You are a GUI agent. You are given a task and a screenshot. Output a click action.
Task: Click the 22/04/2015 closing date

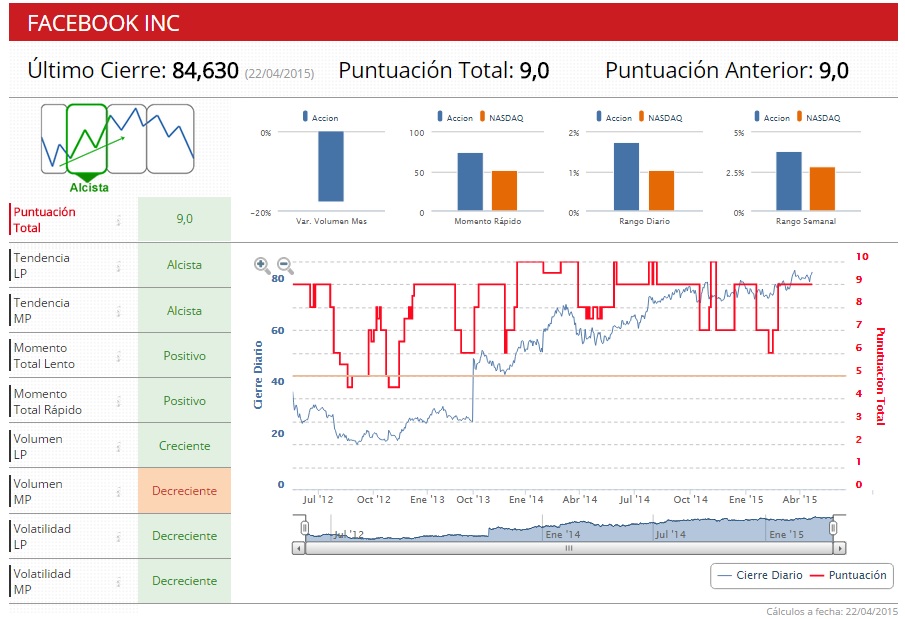click(279, 73)
